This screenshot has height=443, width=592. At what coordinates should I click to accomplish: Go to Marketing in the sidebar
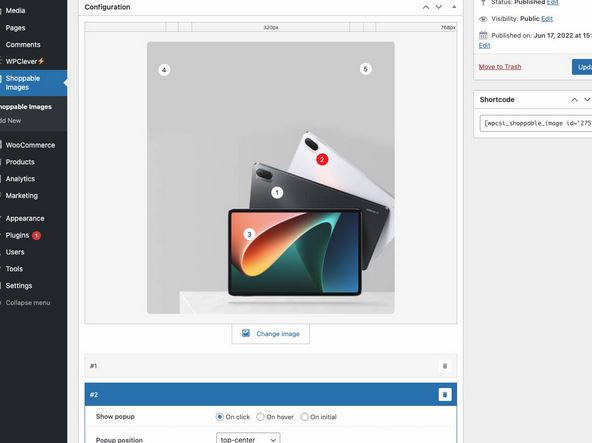click(x=22, y=196)
